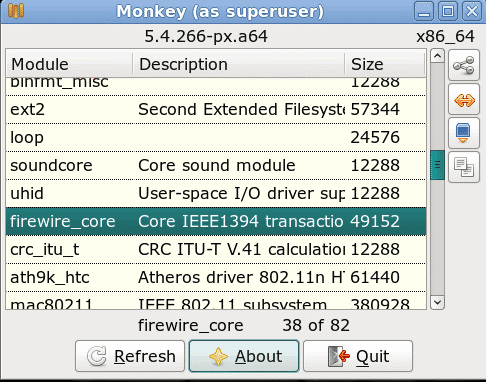486x382 pixels.
Task: Sort by the Size column header
Action: click(x=385, y=64)
